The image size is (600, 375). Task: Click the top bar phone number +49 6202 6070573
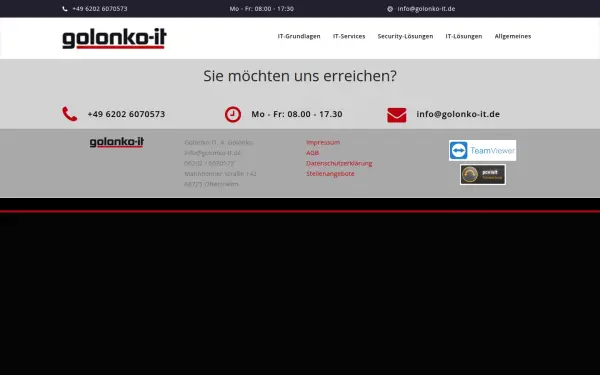[100, 9]
